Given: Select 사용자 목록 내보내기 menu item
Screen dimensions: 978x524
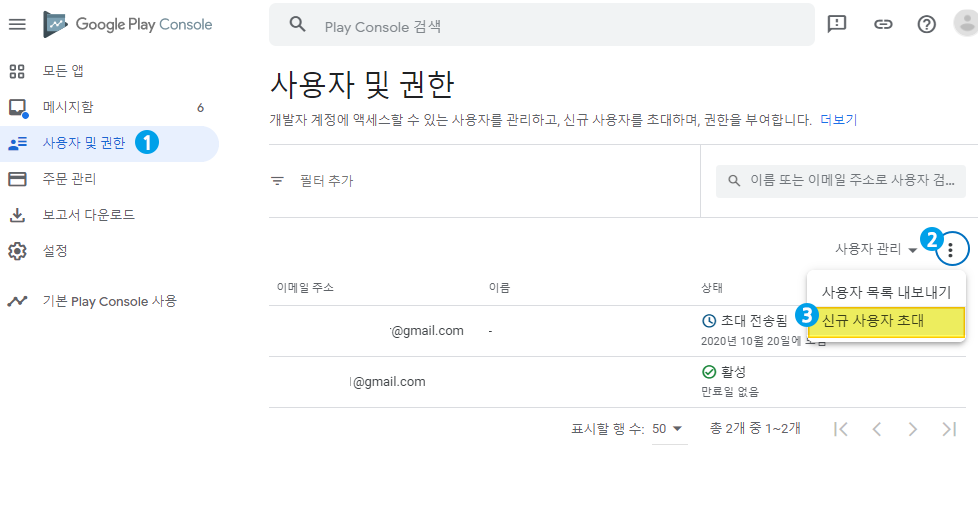Looking at the screenshot, I should tap(886, 292).
